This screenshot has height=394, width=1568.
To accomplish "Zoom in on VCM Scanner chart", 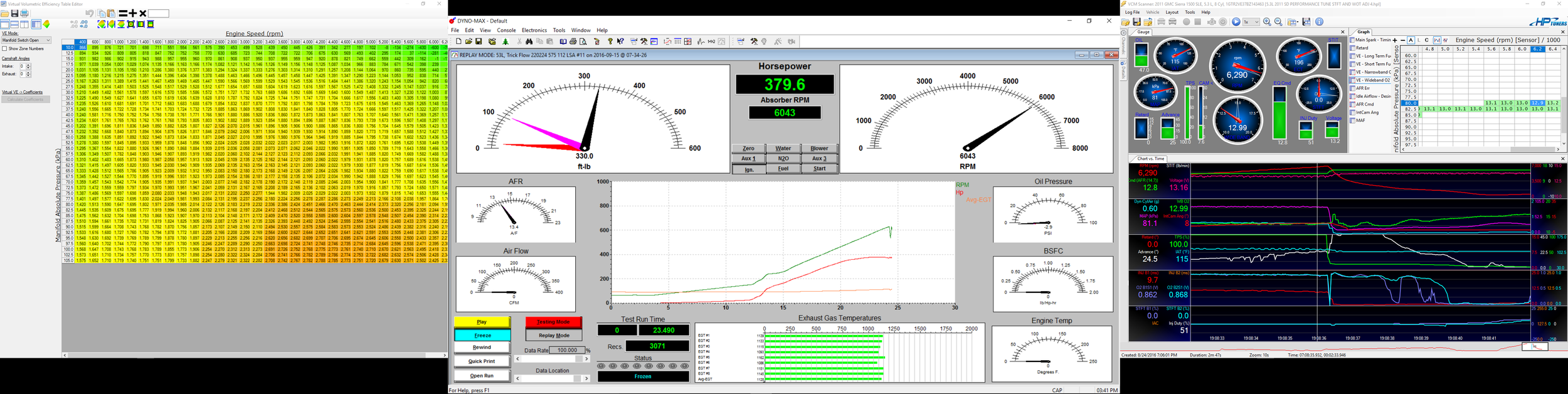I will [1267, 21].
